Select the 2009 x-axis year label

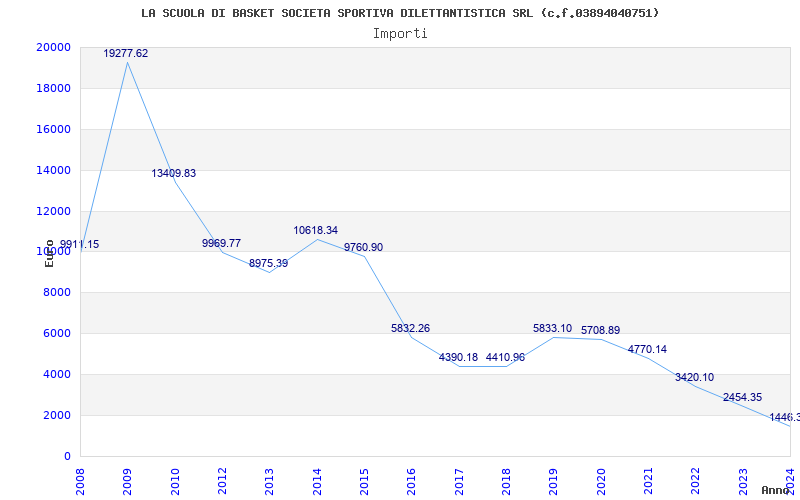(128, 482)
